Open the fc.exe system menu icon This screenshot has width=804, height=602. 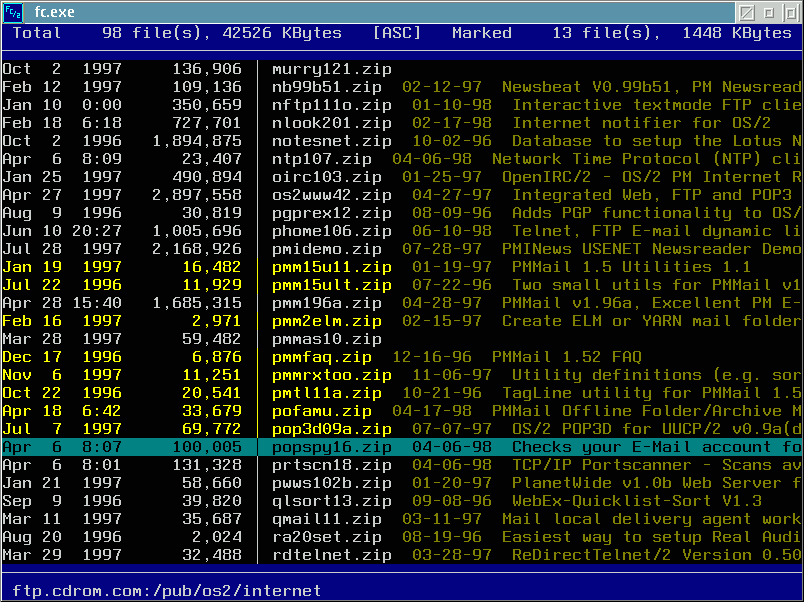point(13,12)
